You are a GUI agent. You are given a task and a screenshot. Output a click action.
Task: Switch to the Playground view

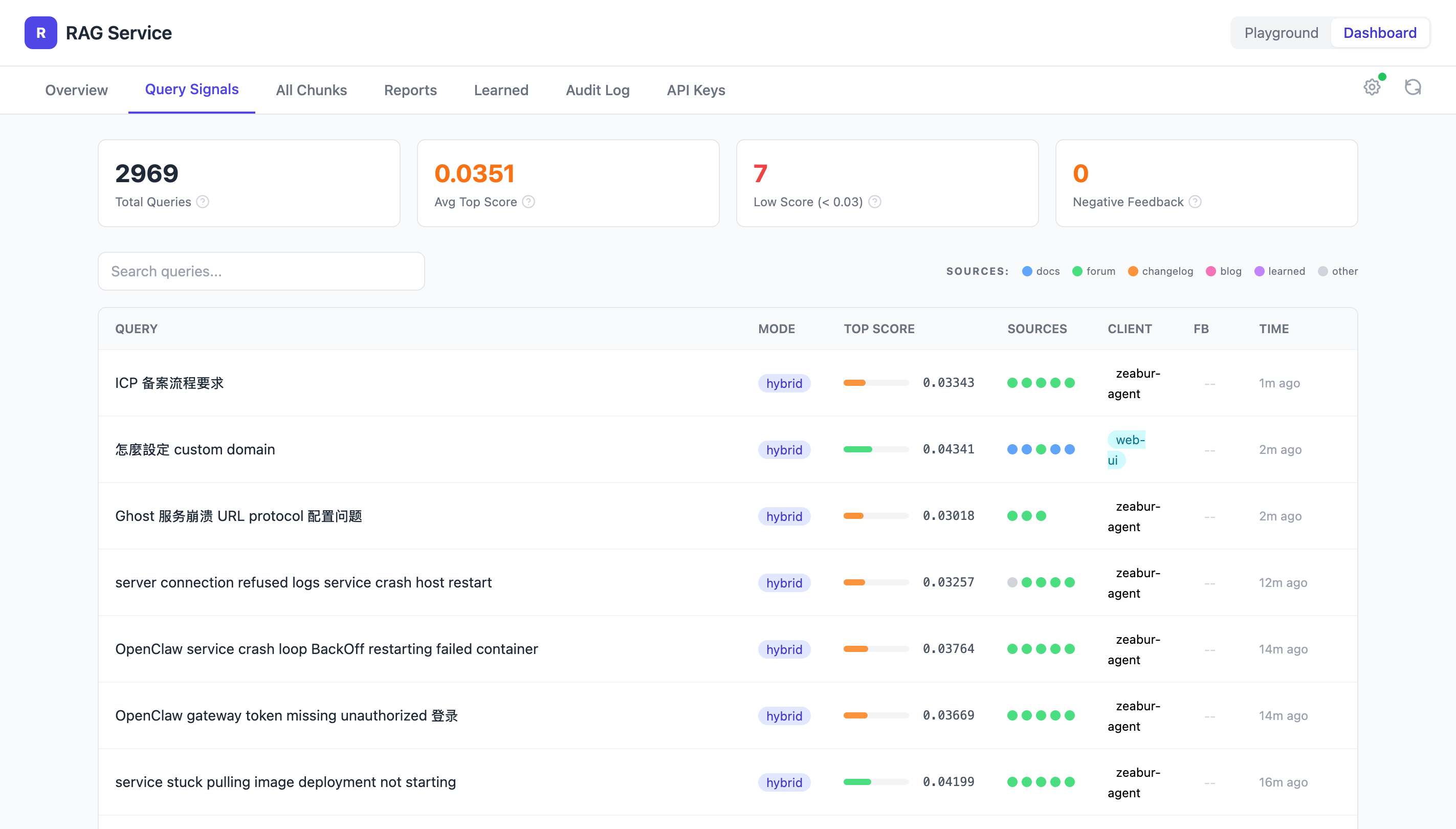click(x=1281, y=33)
